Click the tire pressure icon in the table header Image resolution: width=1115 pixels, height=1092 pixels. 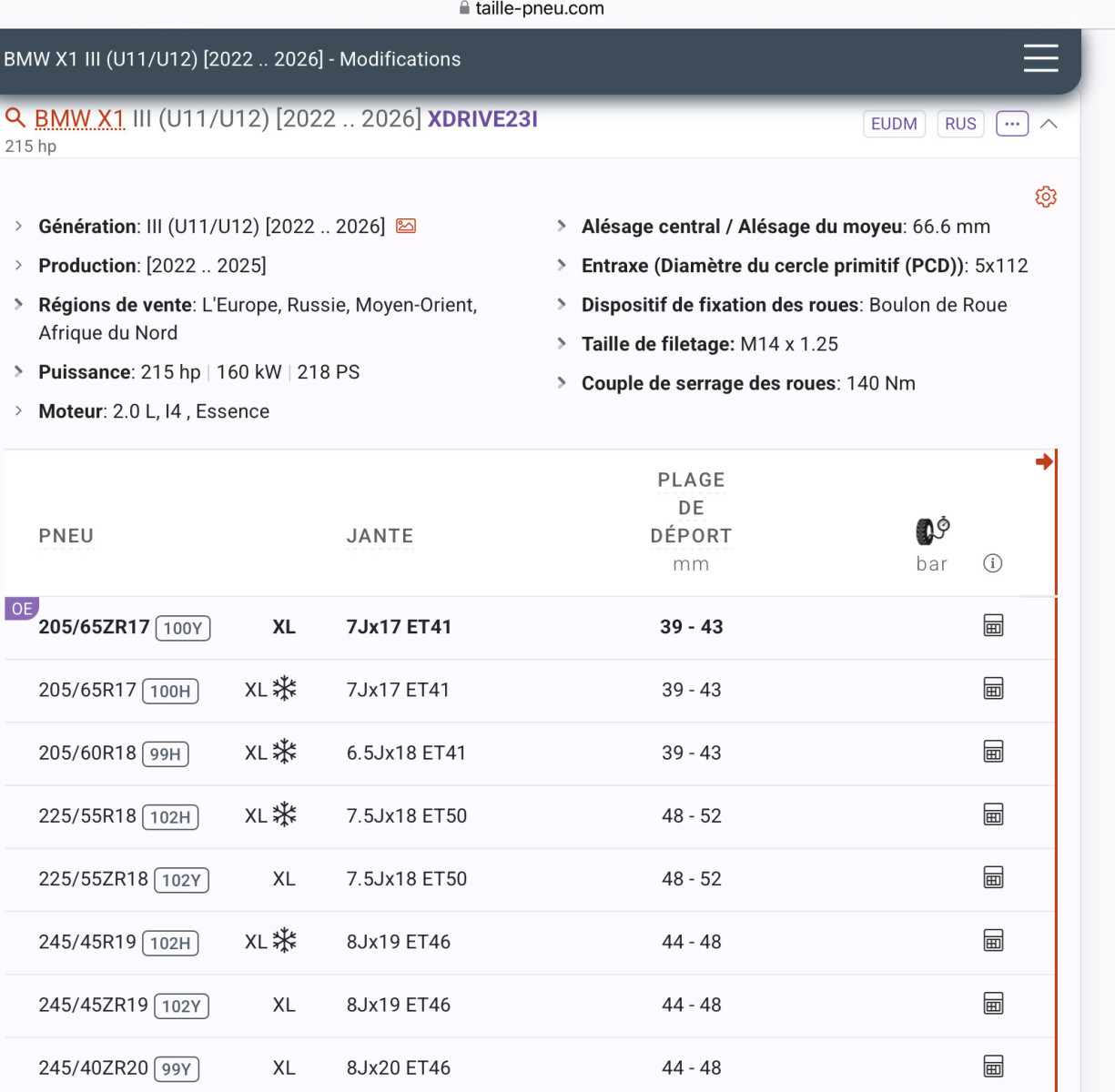(932, 530)
